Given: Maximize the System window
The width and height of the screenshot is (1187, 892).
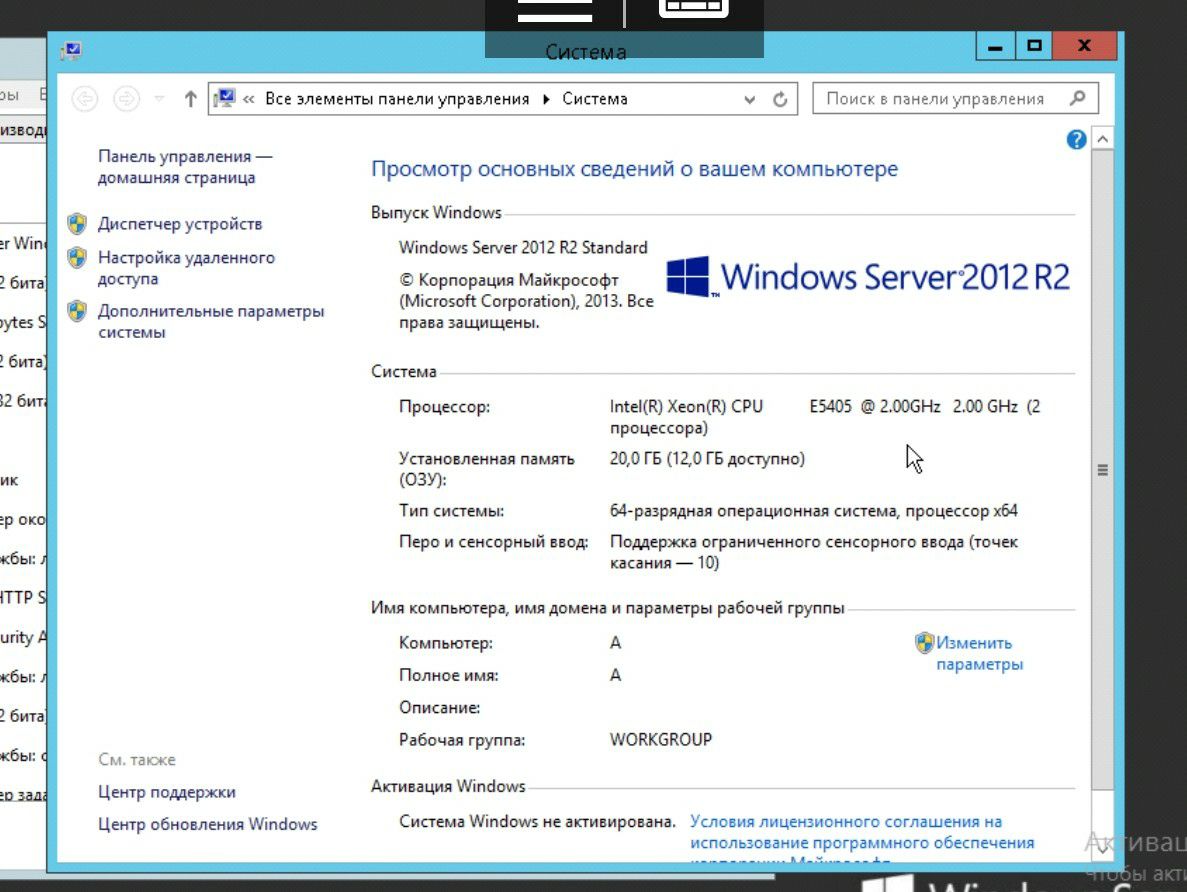Looking at the screenshot, I should 1034,46.
